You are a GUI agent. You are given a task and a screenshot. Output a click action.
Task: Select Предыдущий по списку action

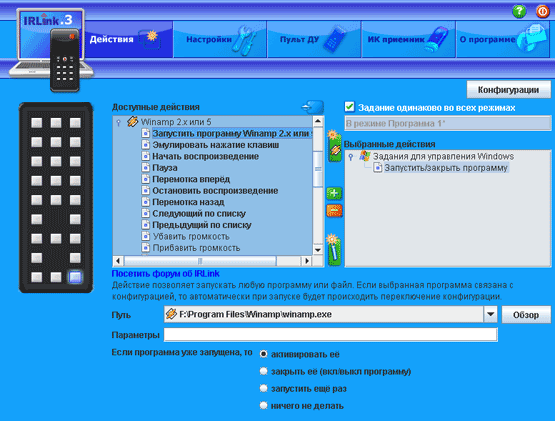coord(201,225)
